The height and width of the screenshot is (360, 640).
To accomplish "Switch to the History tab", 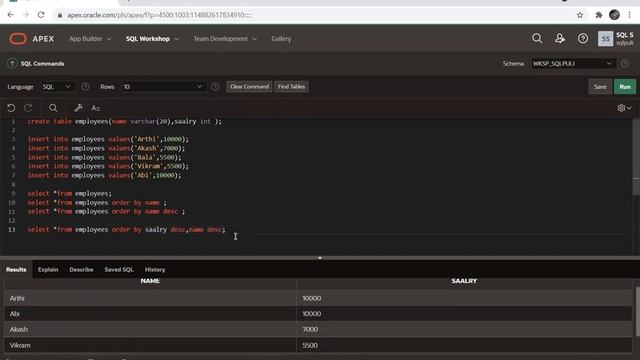I will (x=155, y=269).
